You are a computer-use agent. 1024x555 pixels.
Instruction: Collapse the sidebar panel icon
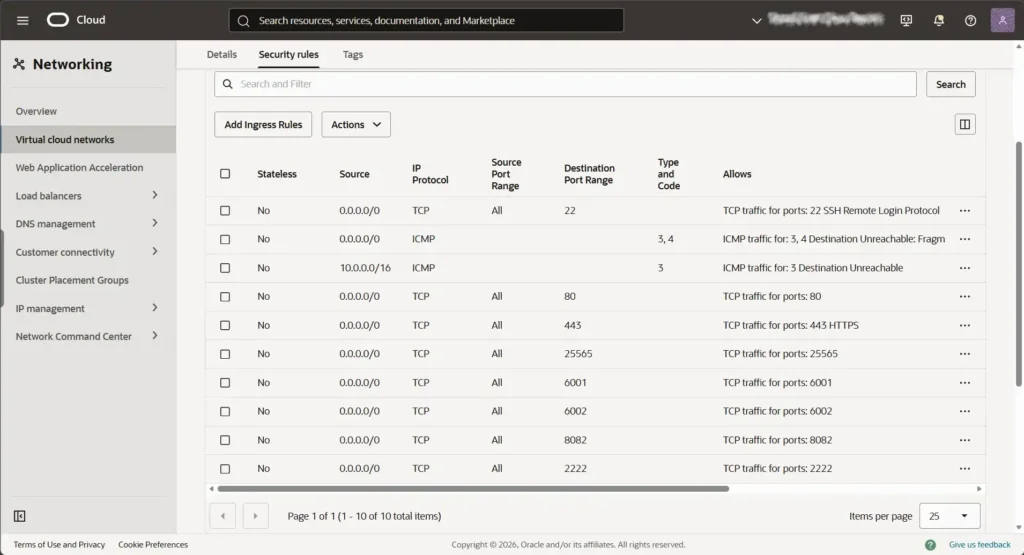20,516
